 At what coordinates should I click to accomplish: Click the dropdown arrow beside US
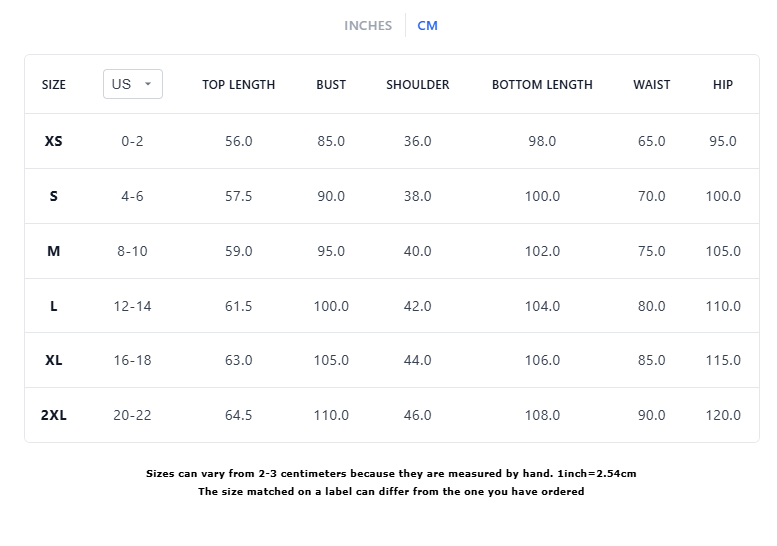[x=148, y=85]
